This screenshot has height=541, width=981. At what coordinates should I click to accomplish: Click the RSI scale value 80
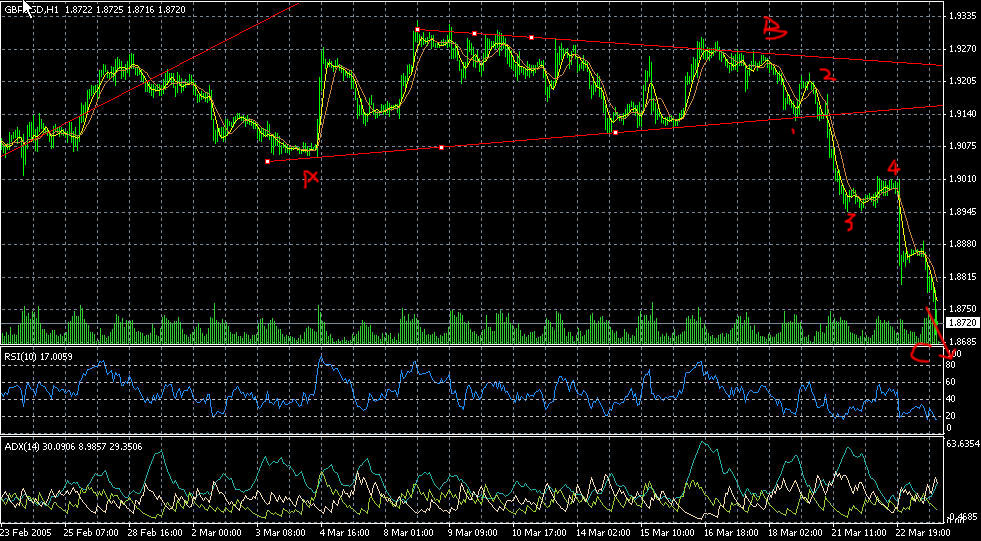pos(950,364)
